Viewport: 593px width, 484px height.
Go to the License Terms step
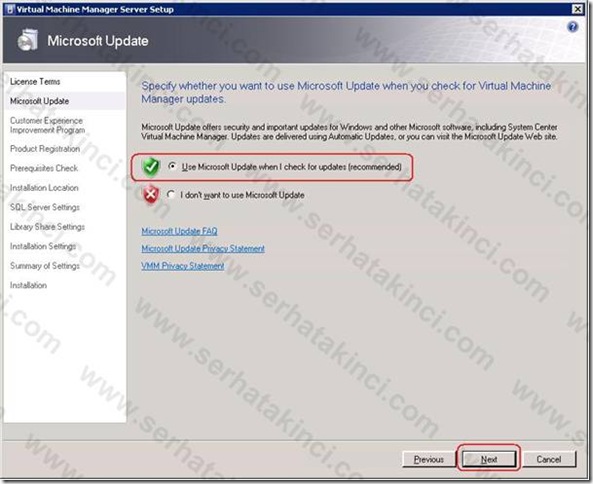pyautogui.click(x=35, y=82)
